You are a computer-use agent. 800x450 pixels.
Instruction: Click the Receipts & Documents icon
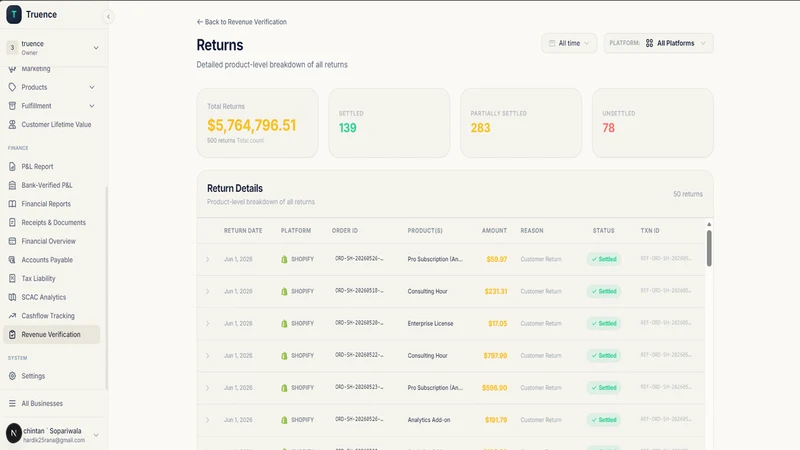click(x=12, y=222)
